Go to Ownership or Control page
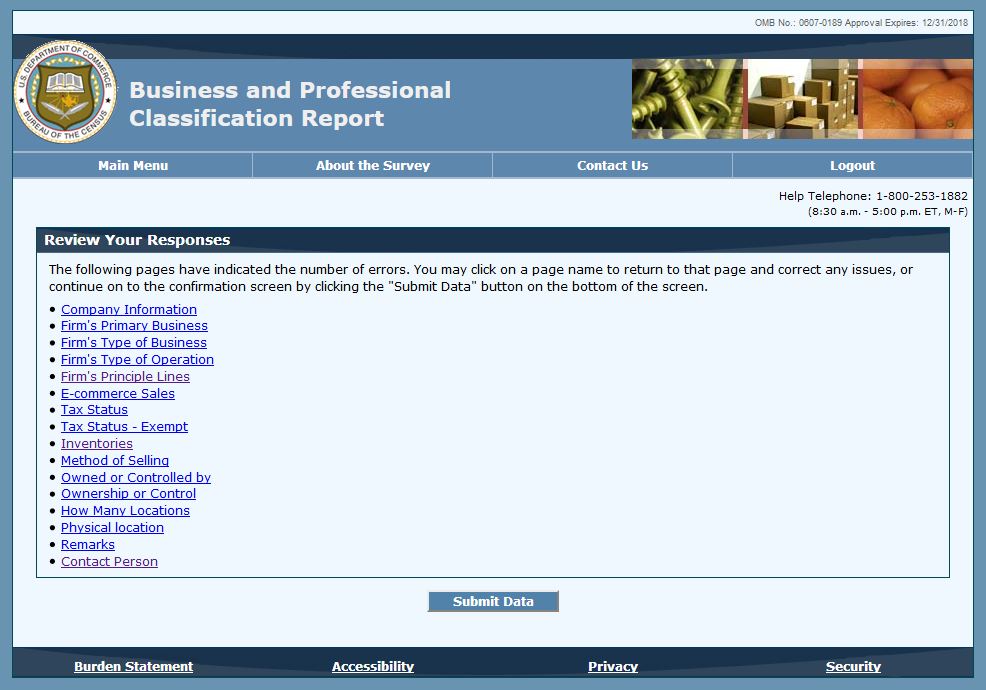This screenshot has width=986, height=690. click(128, 494)
